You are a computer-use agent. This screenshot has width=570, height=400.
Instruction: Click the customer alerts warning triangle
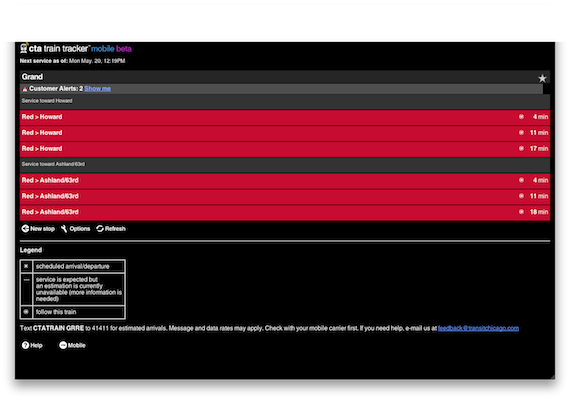click(25, 89)
